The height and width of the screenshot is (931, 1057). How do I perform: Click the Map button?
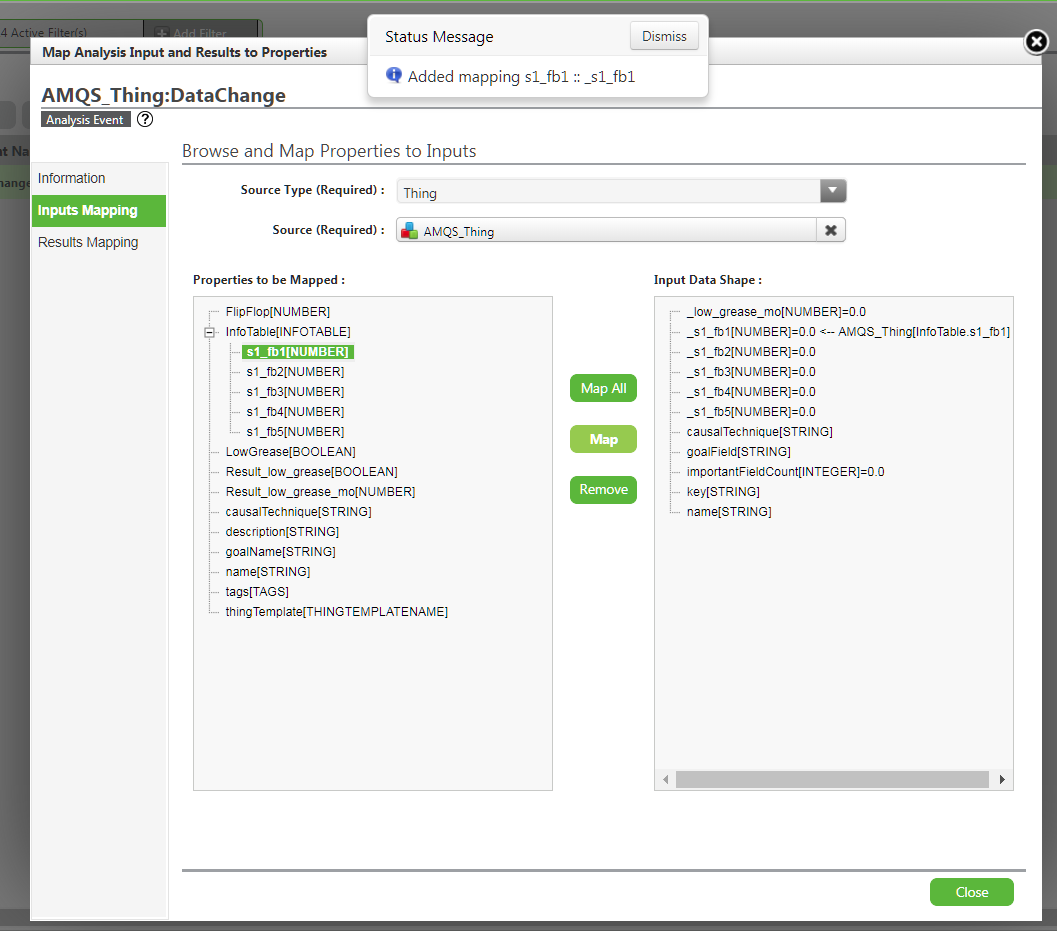[x=603, y=438]
